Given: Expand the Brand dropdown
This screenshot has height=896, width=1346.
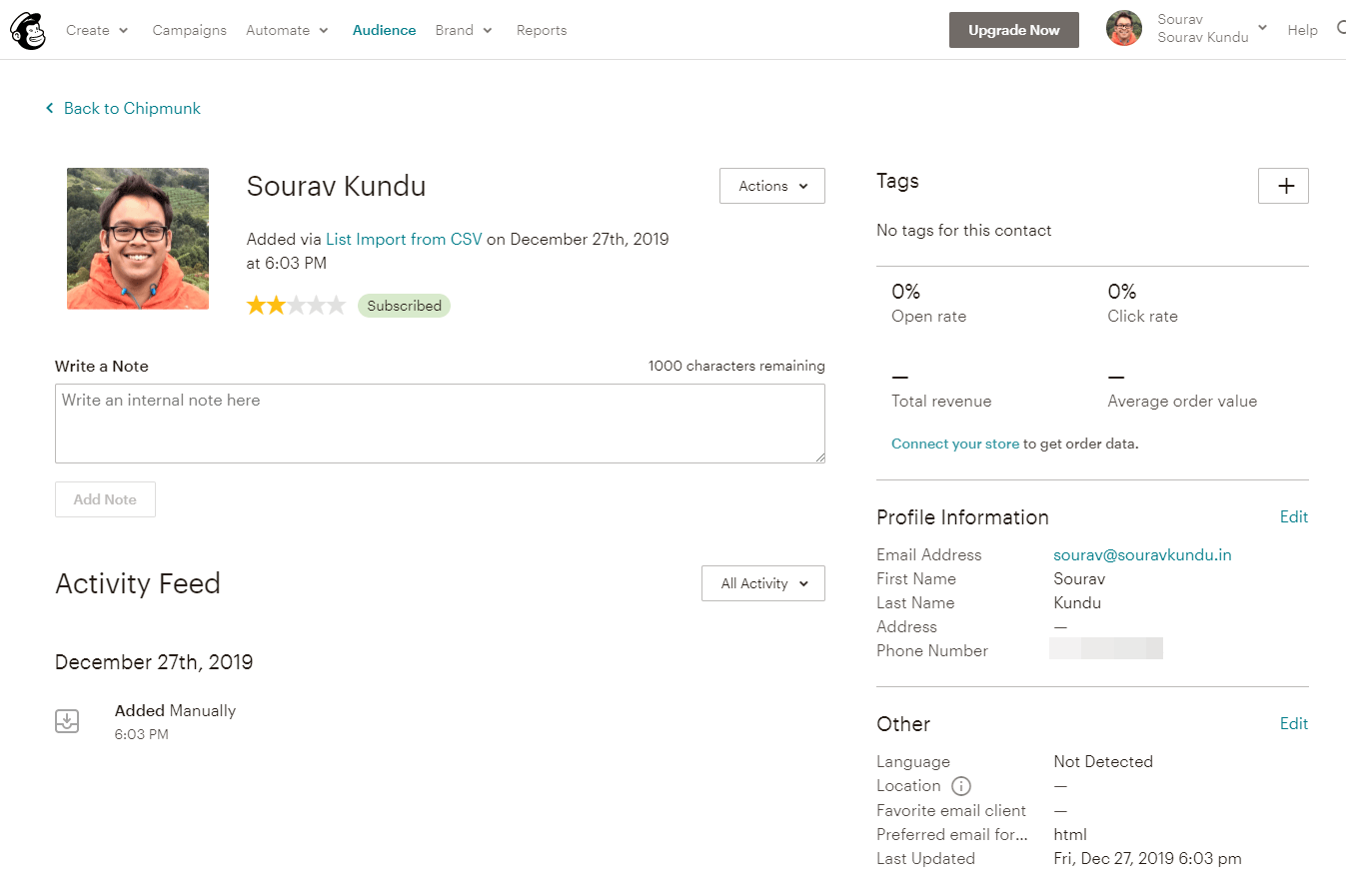Looking at the screenshot, I should click(x=464, y=30).
